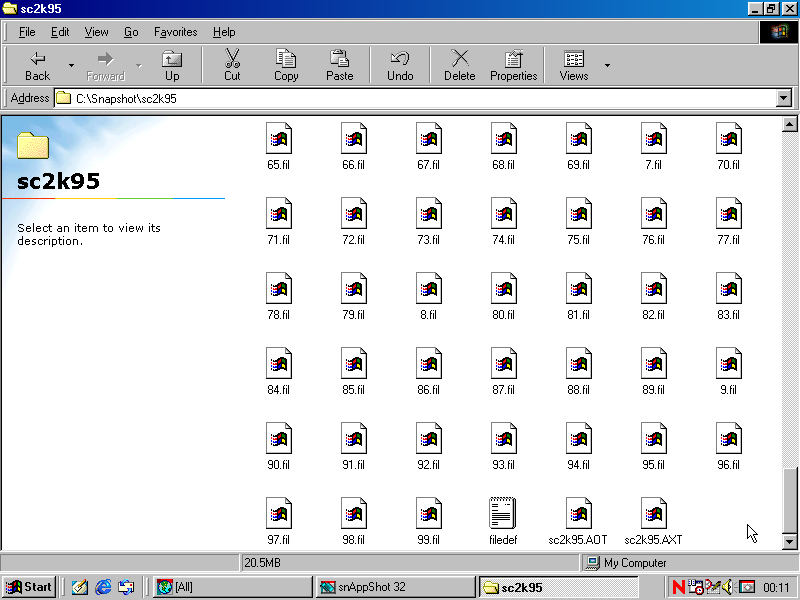Select the 9.fil file icon
The width and height of the screenshot is (800, 600).
pyautogui.click(x=729, y=363)
